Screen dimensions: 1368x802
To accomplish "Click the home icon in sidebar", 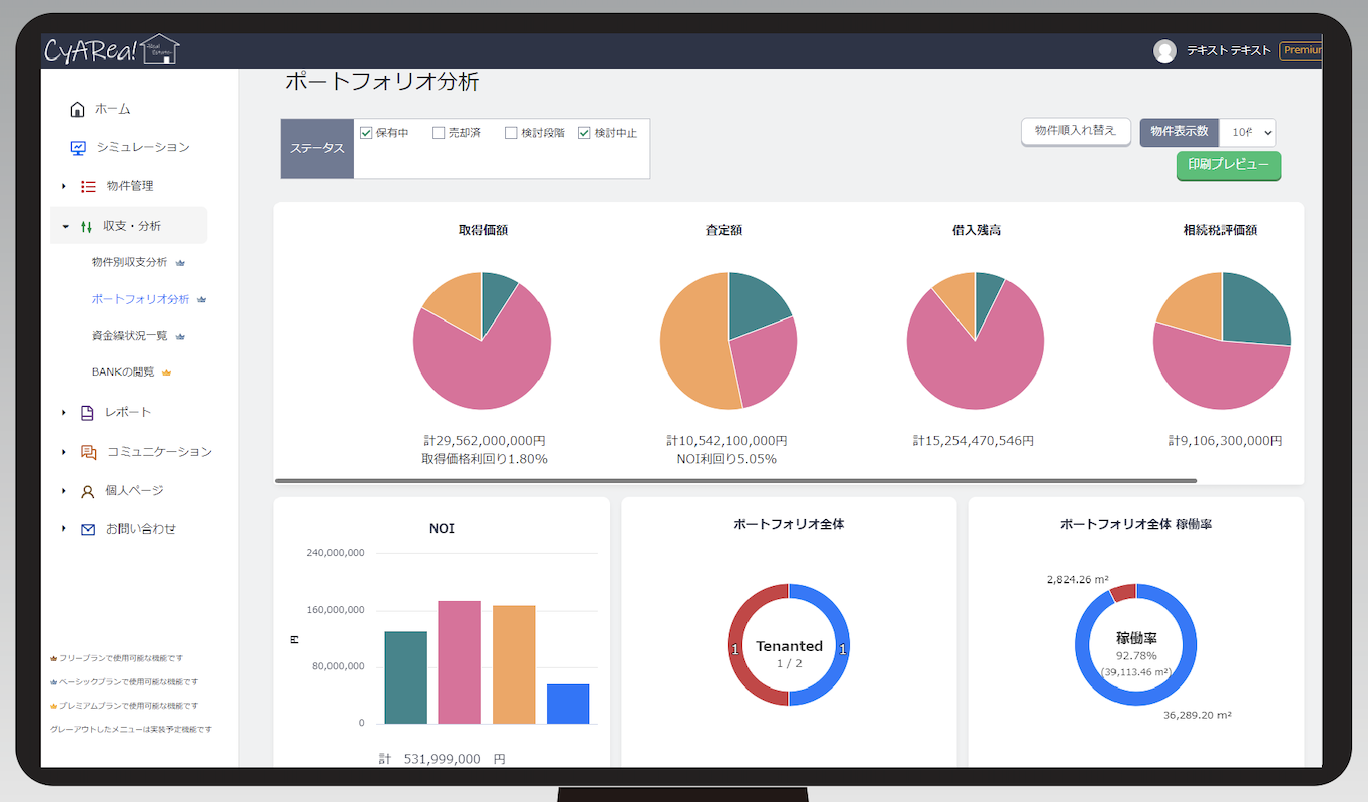I will tap(78, 109).
